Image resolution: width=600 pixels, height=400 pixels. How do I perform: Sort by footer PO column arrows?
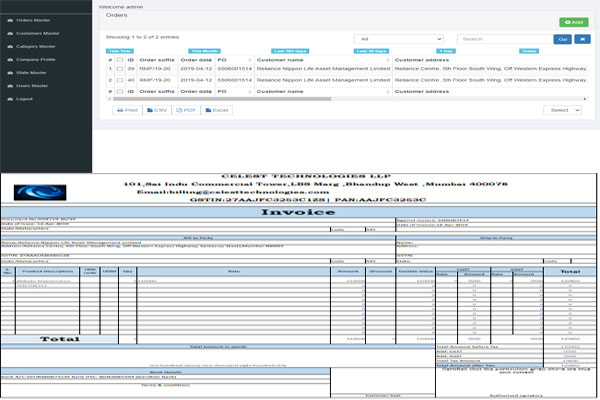pyautogui.click(x=250, y=92)
